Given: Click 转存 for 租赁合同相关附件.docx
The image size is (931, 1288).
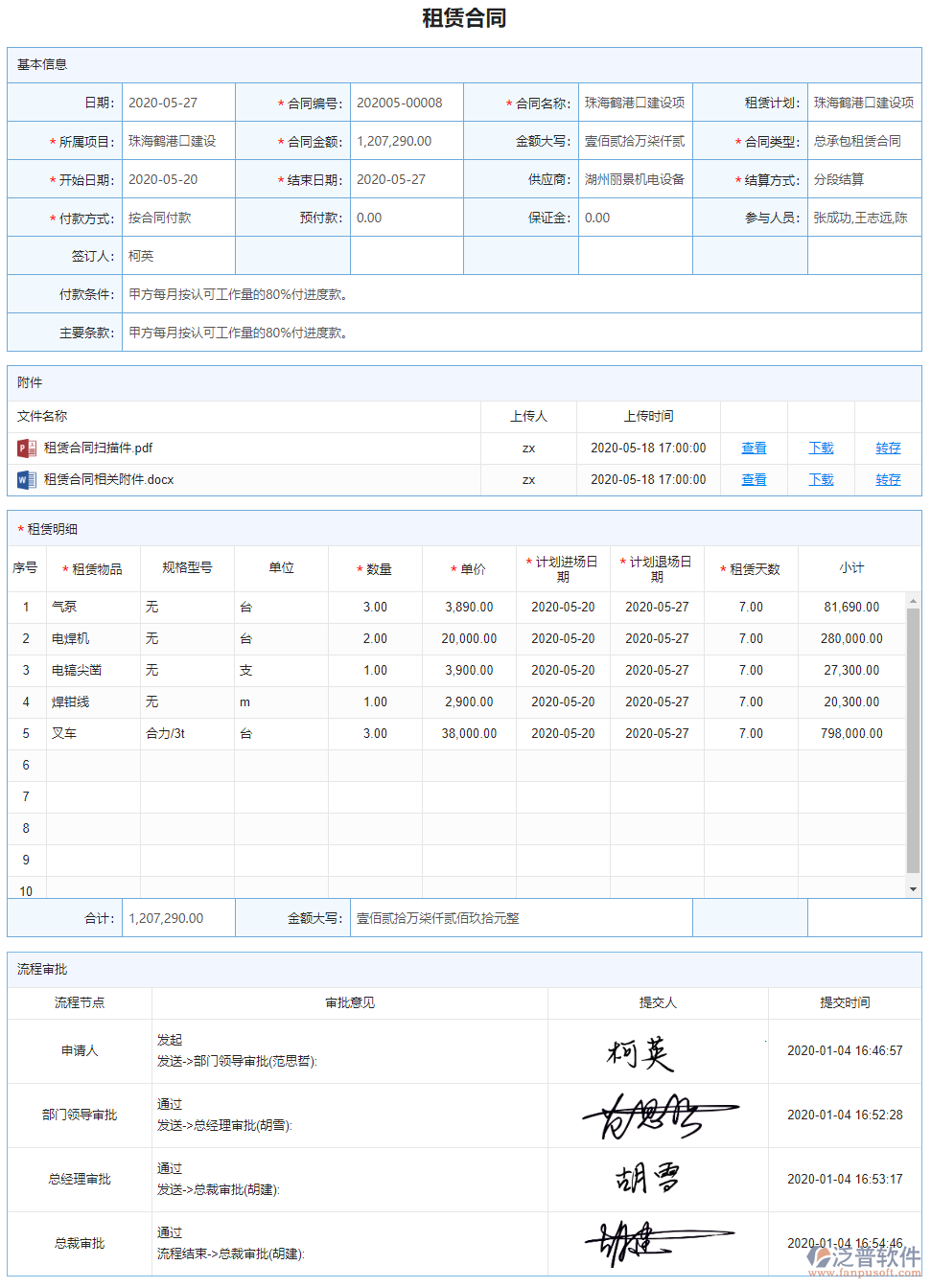Looking at the screenshot, I should [887, 479].
